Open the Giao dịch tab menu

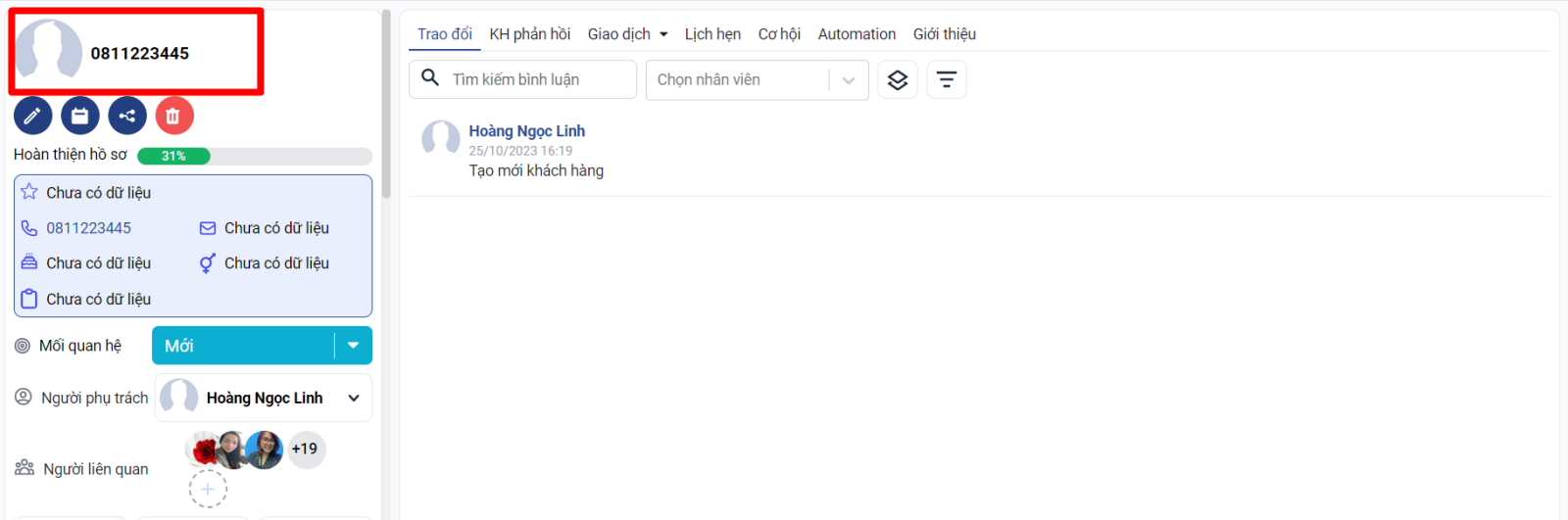627,34
